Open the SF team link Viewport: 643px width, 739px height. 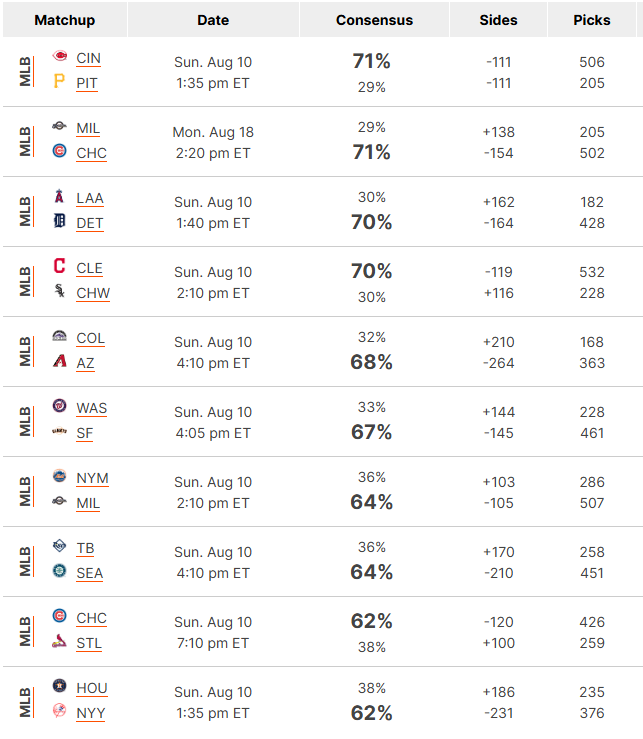click(x=85, y=433)
